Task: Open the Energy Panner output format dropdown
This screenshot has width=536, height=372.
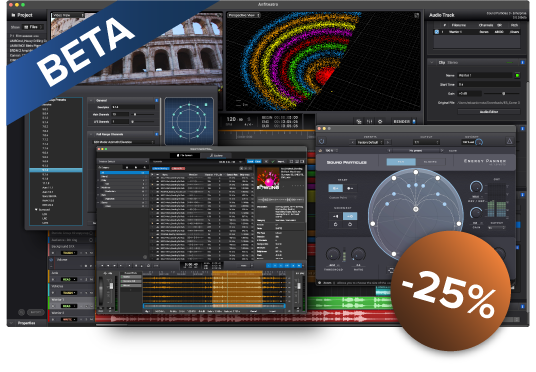Action: click(426, 142)
